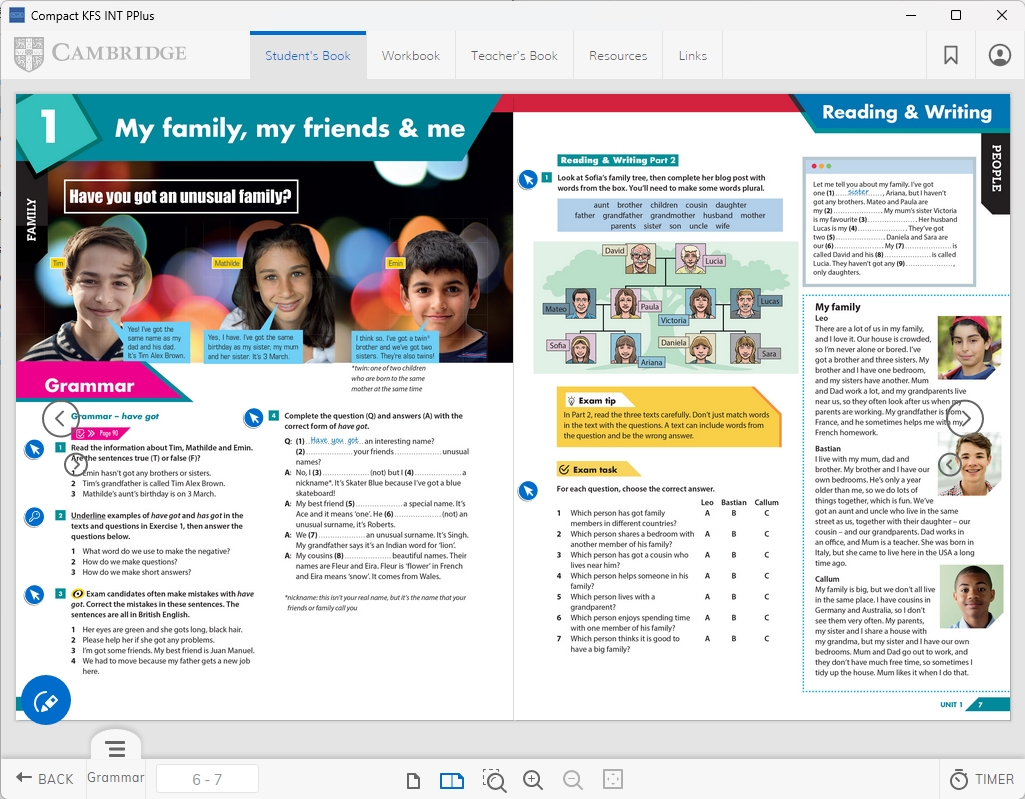Go to previous page with left arrow
The height and width of the screenshot is (799, 1025).
pos(60,418)
